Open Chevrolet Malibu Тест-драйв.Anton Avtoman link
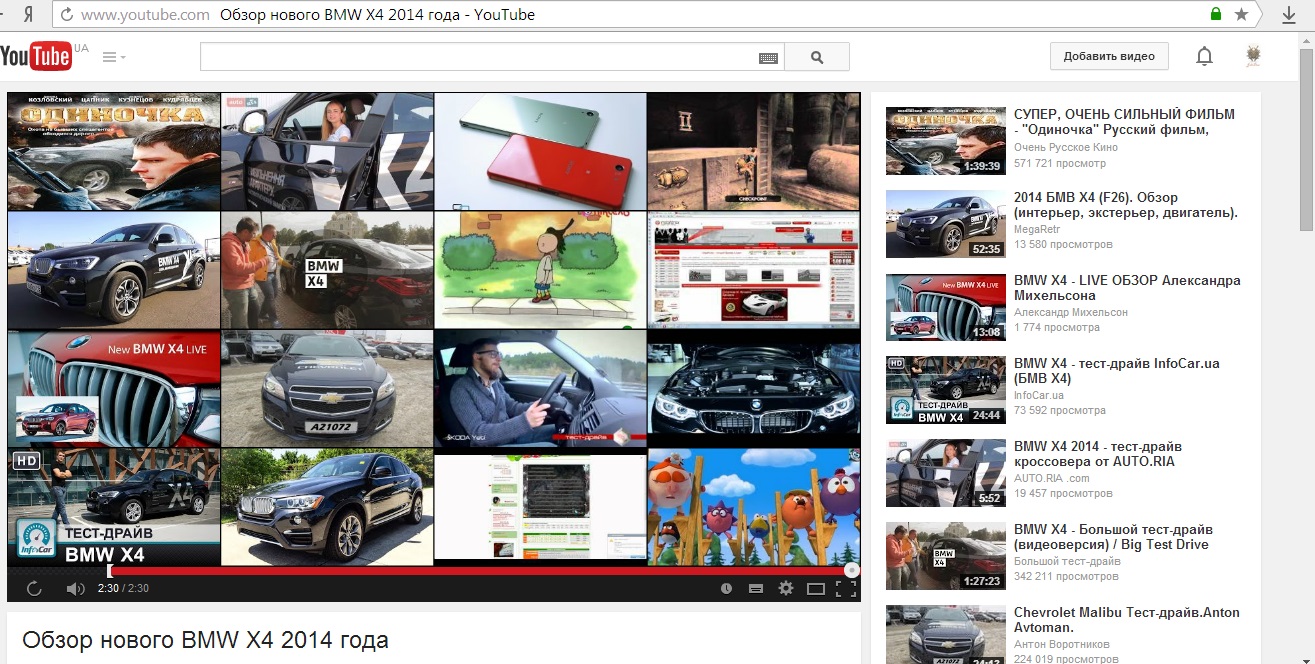 pos(1127,620)
